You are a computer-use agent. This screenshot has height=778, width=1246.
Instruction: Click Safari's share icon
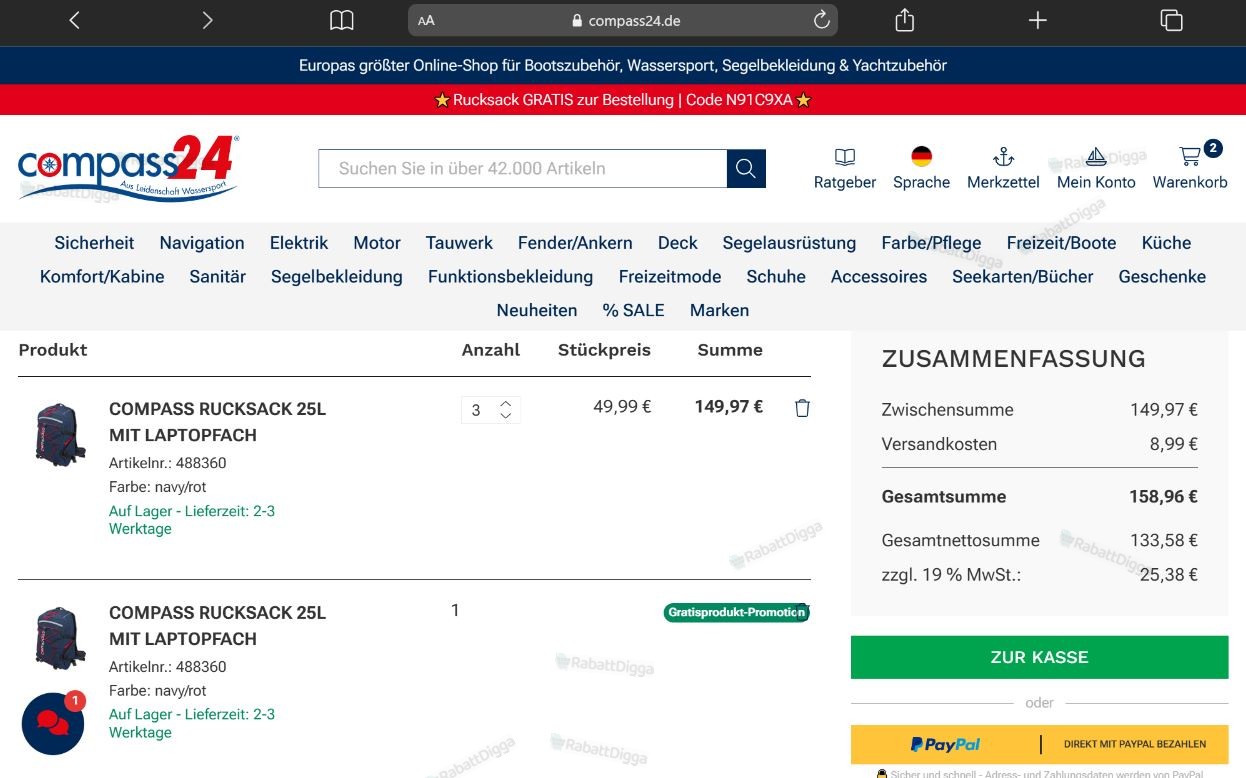coord(904,20)
